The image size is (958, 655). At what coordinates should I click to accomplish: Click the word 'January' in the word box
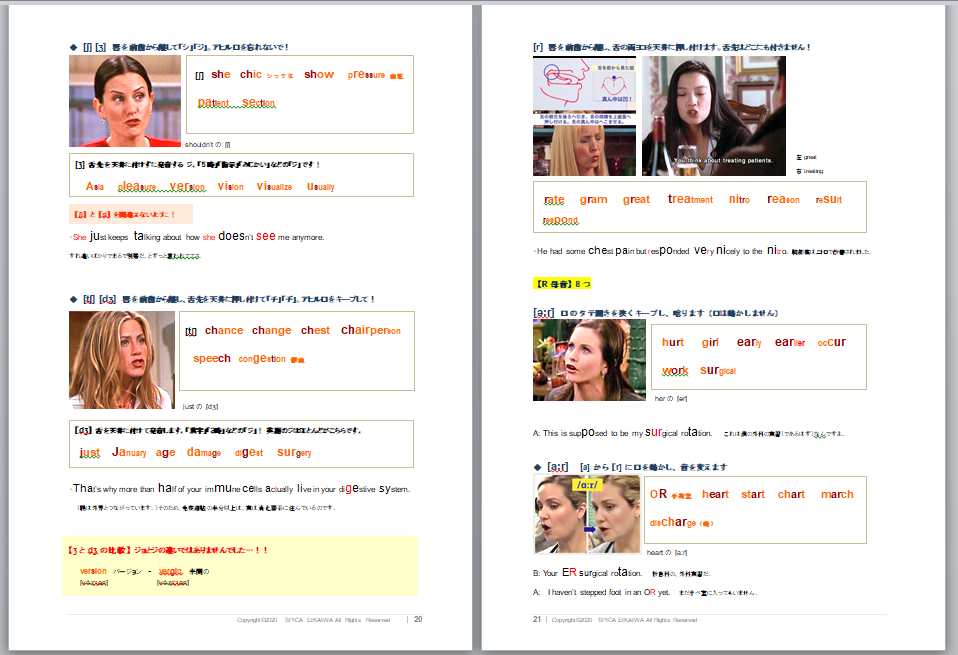click(x=129, y=452)
